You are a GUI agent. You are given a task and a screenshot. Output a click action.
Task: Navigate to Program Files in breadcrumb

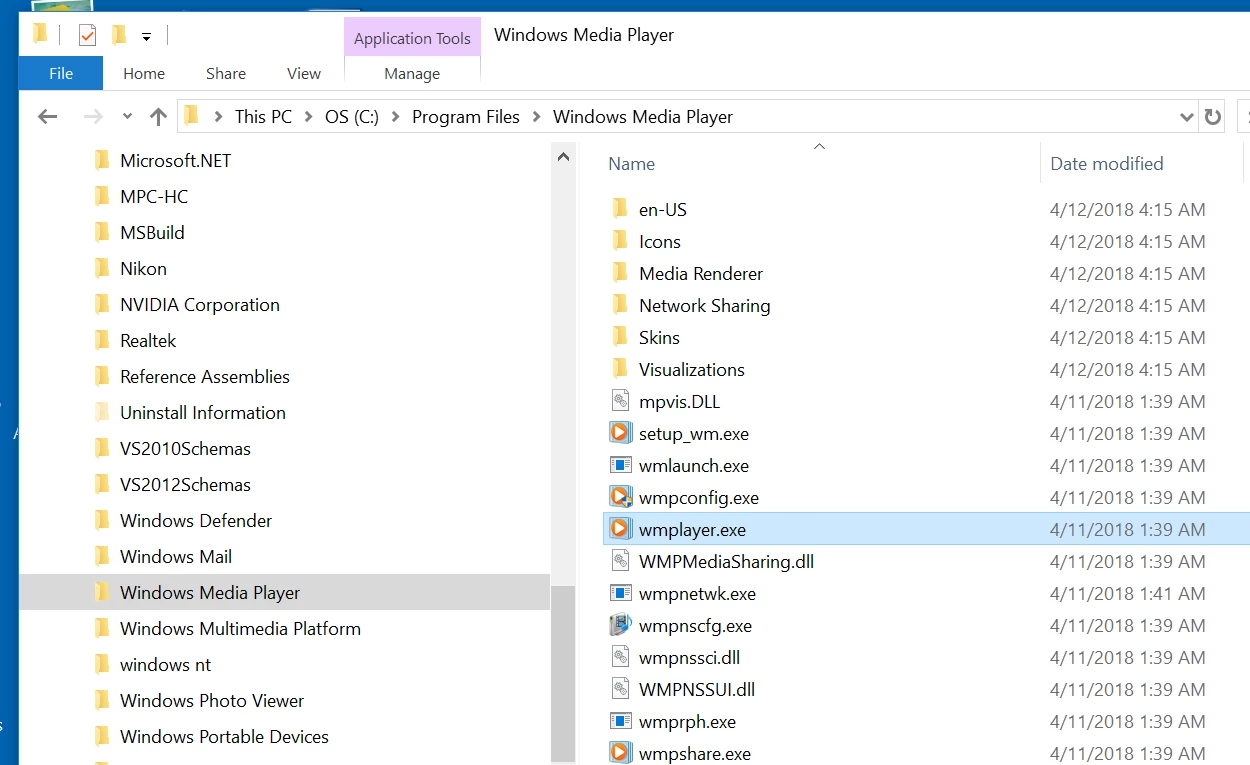pos(466,117)
